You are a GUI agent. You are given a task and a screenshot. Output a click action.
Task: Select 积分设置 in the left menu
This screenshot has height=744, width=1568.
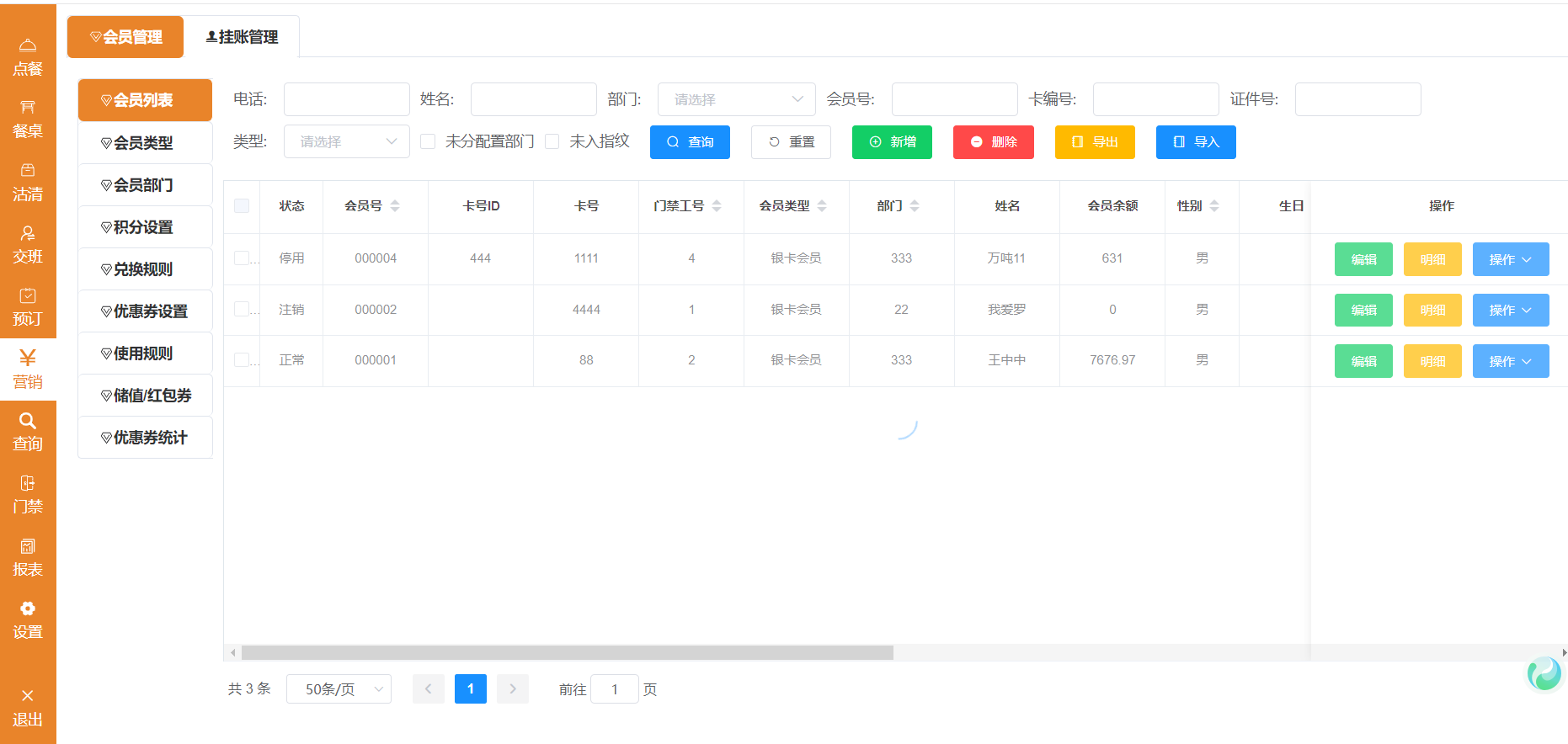[x=144, y=227]
